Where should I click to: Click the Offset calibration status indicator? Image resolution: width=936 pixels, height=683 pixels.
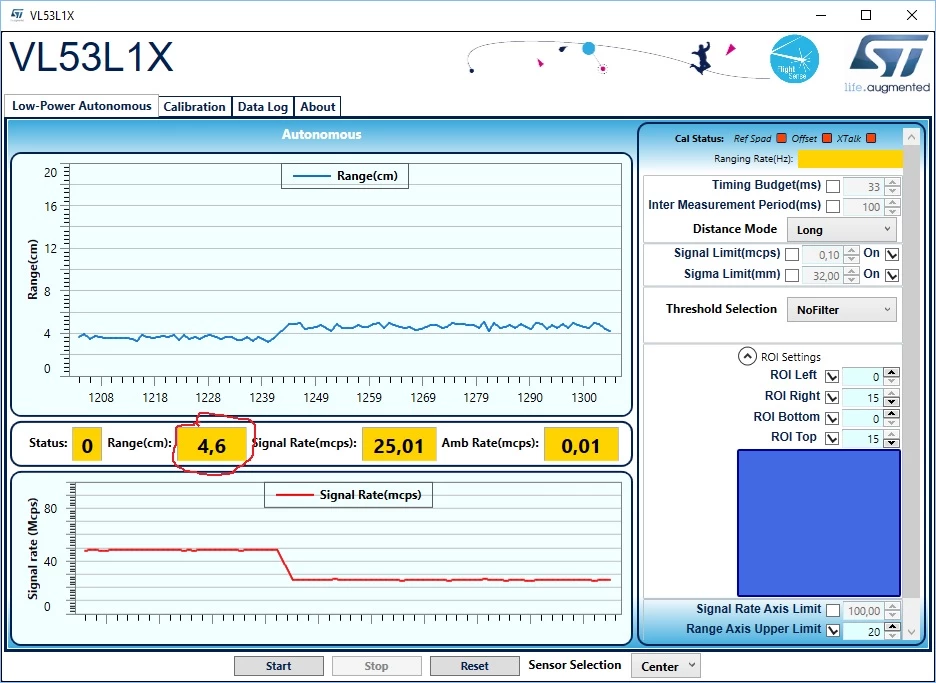827,139
